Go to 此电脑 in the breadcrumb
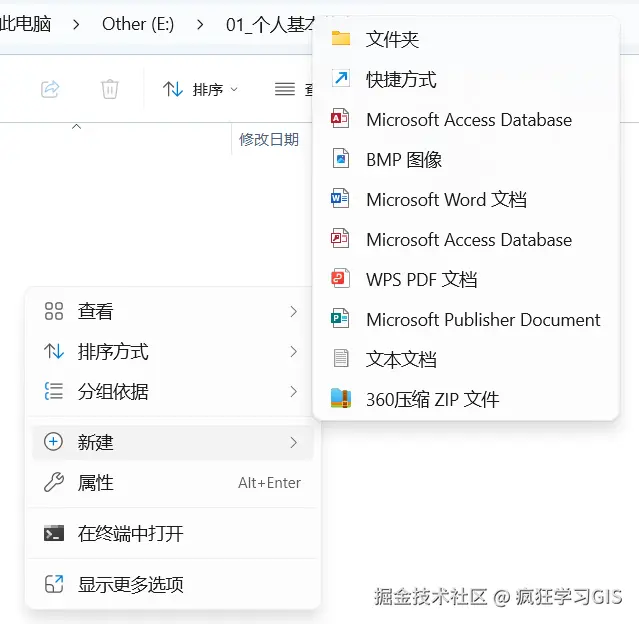The height and width of the screenshot is (624, 639). (25, 24)
